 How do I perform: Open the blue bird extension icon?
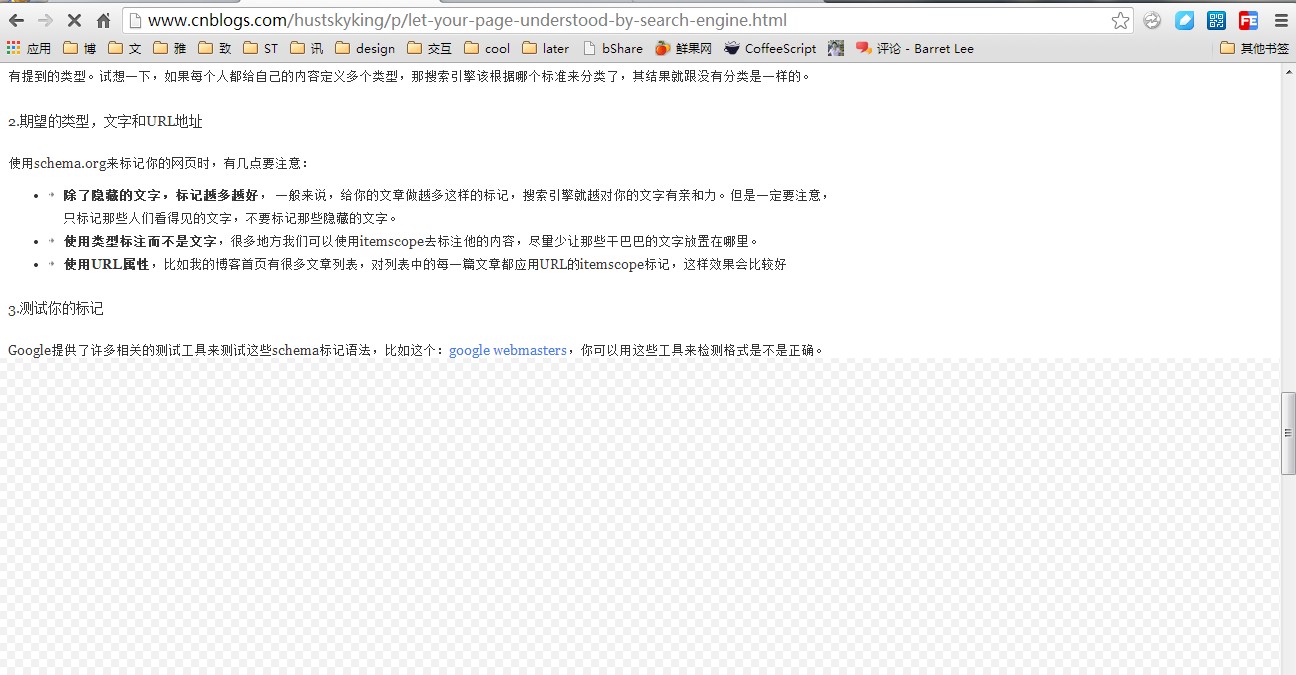tap(1184, 20)
